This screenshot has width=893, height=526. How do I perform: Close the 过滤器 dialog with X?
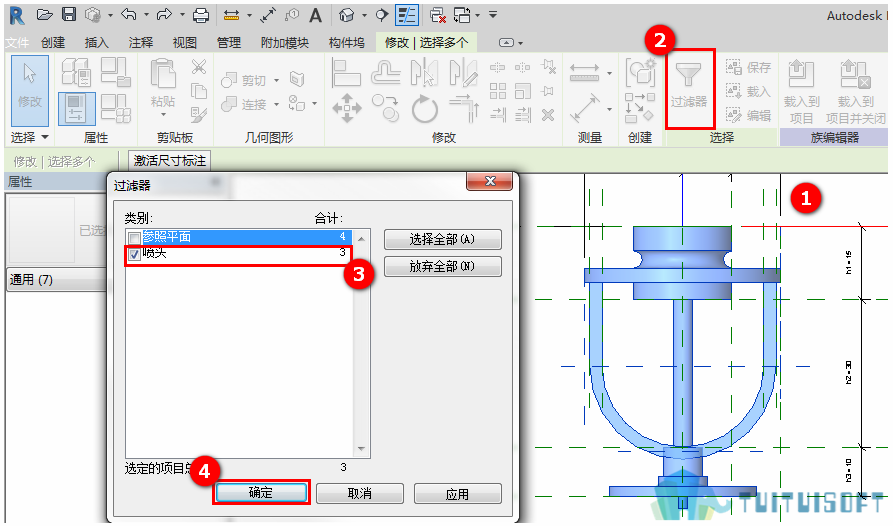coord(489,182)
